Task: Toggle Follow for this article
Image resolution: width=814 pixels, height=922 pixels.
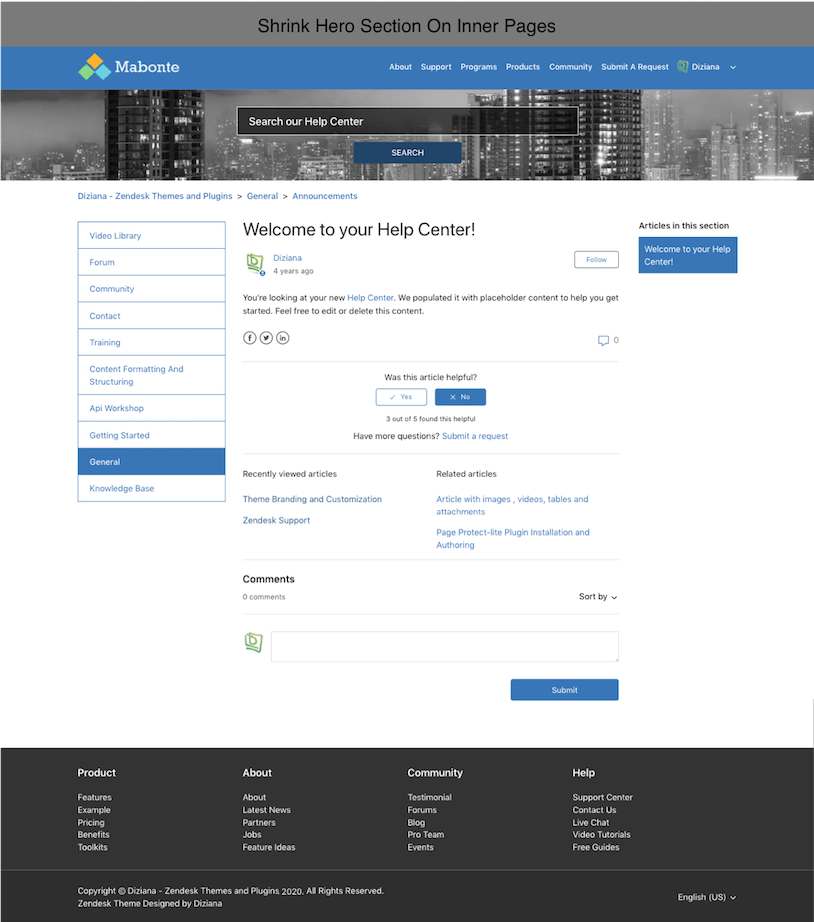Action: click(596, 260)
